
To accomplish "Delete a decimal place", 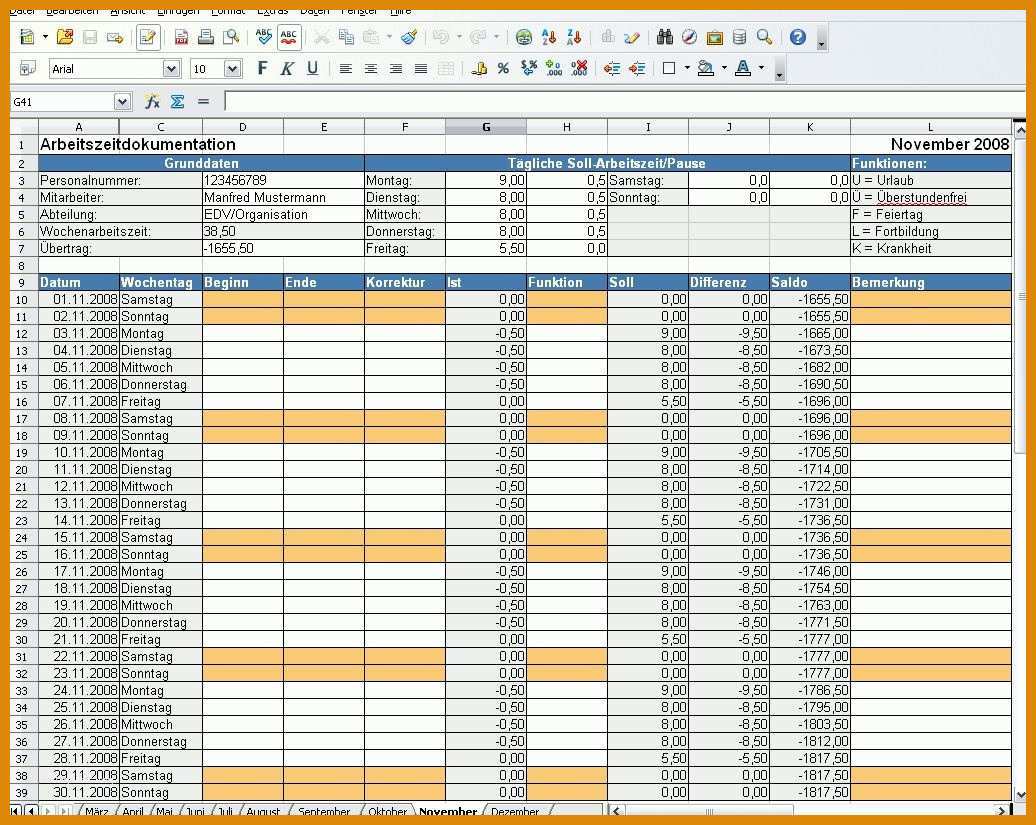I will [x=579, y=68].
